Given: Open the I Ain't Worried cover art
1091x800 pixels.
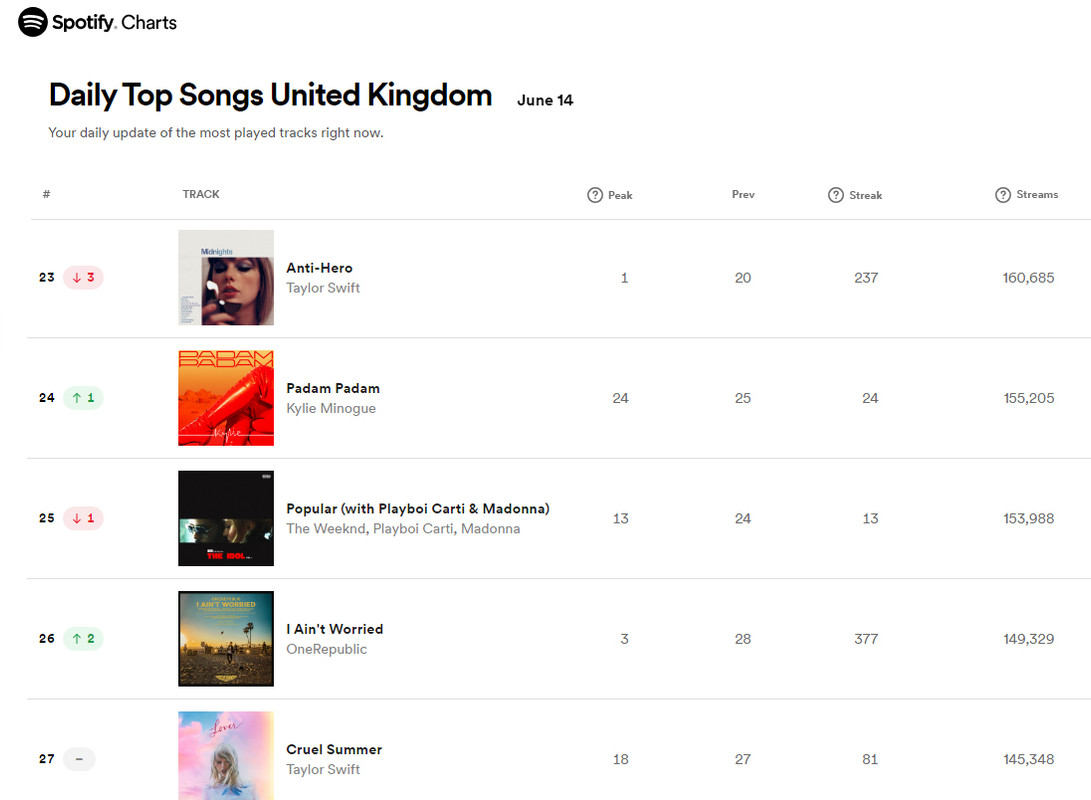Looking at the screenshot, I should pyautogui.click(x=226, y=639).
